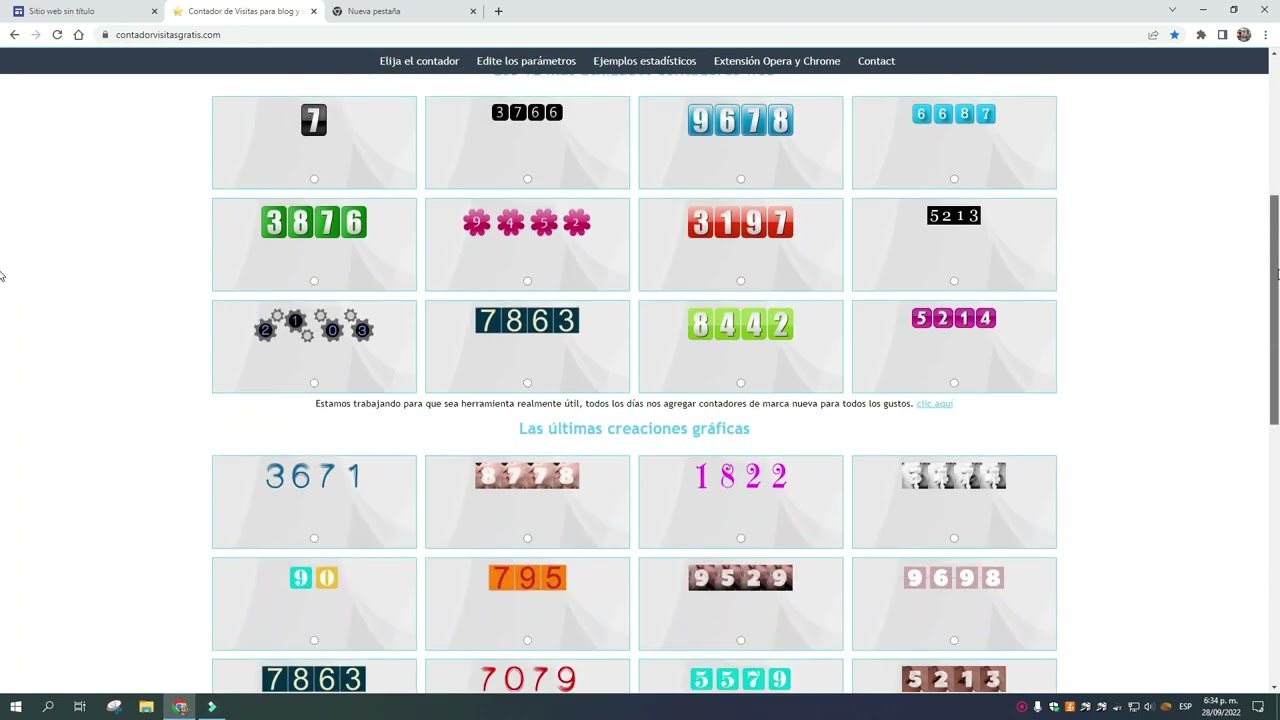Choose radio under black '5213' counter
Image resolution: width=1280 pixels, height=720 pixels.
(x=954, y=281)
